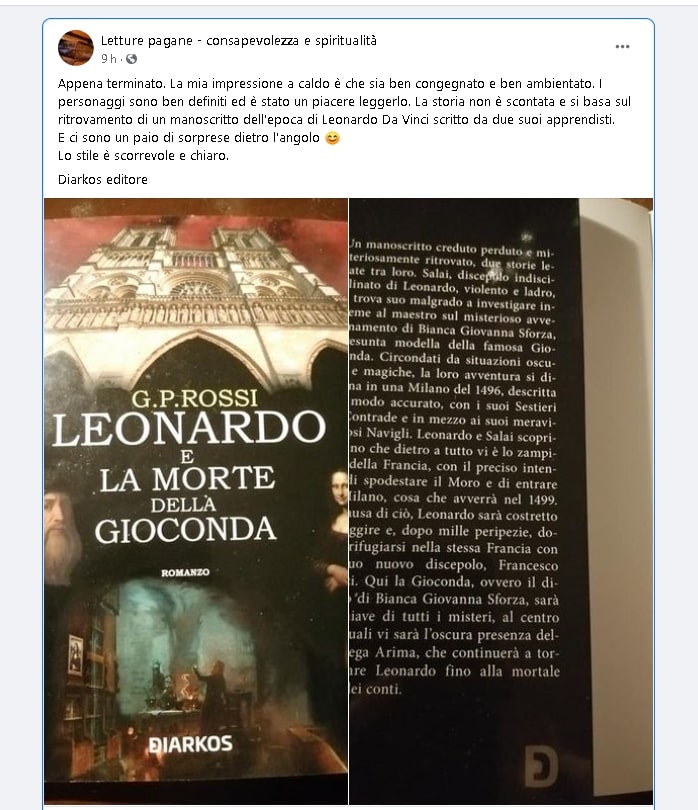Image resolution: width=698 pixels, height=810 pixels.
Task: Click the Diarkos editore text line
Action: [103, 180]
